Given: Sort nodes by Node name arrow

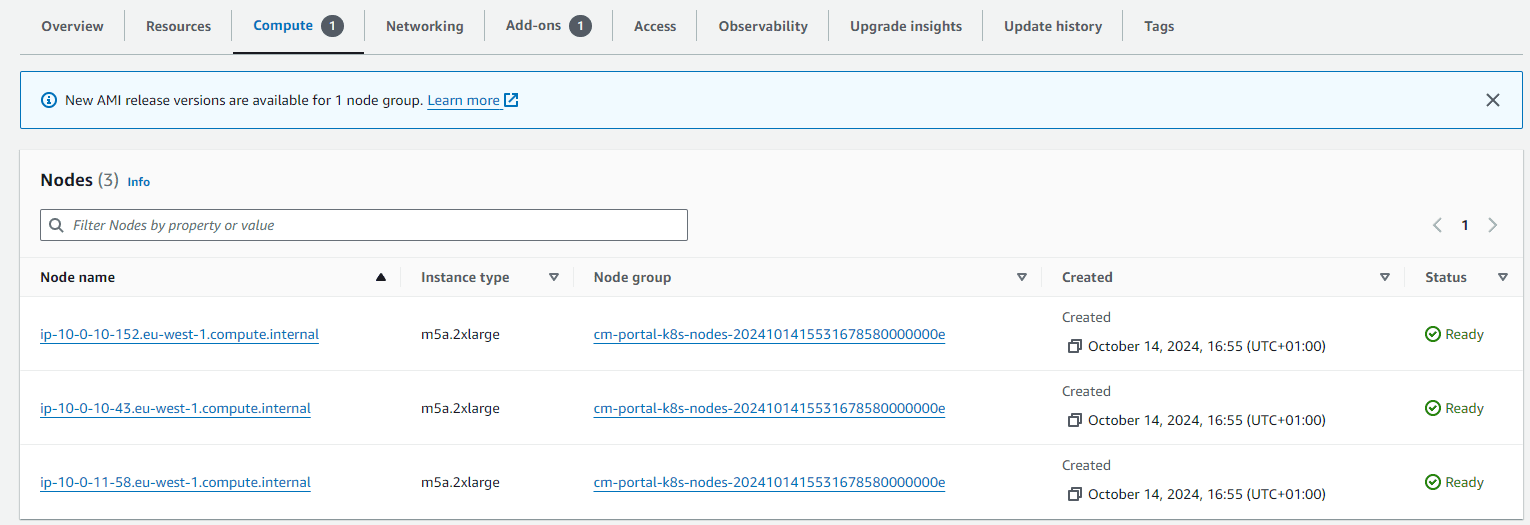Looking at the screenshot, I should [x=380, y=277].
